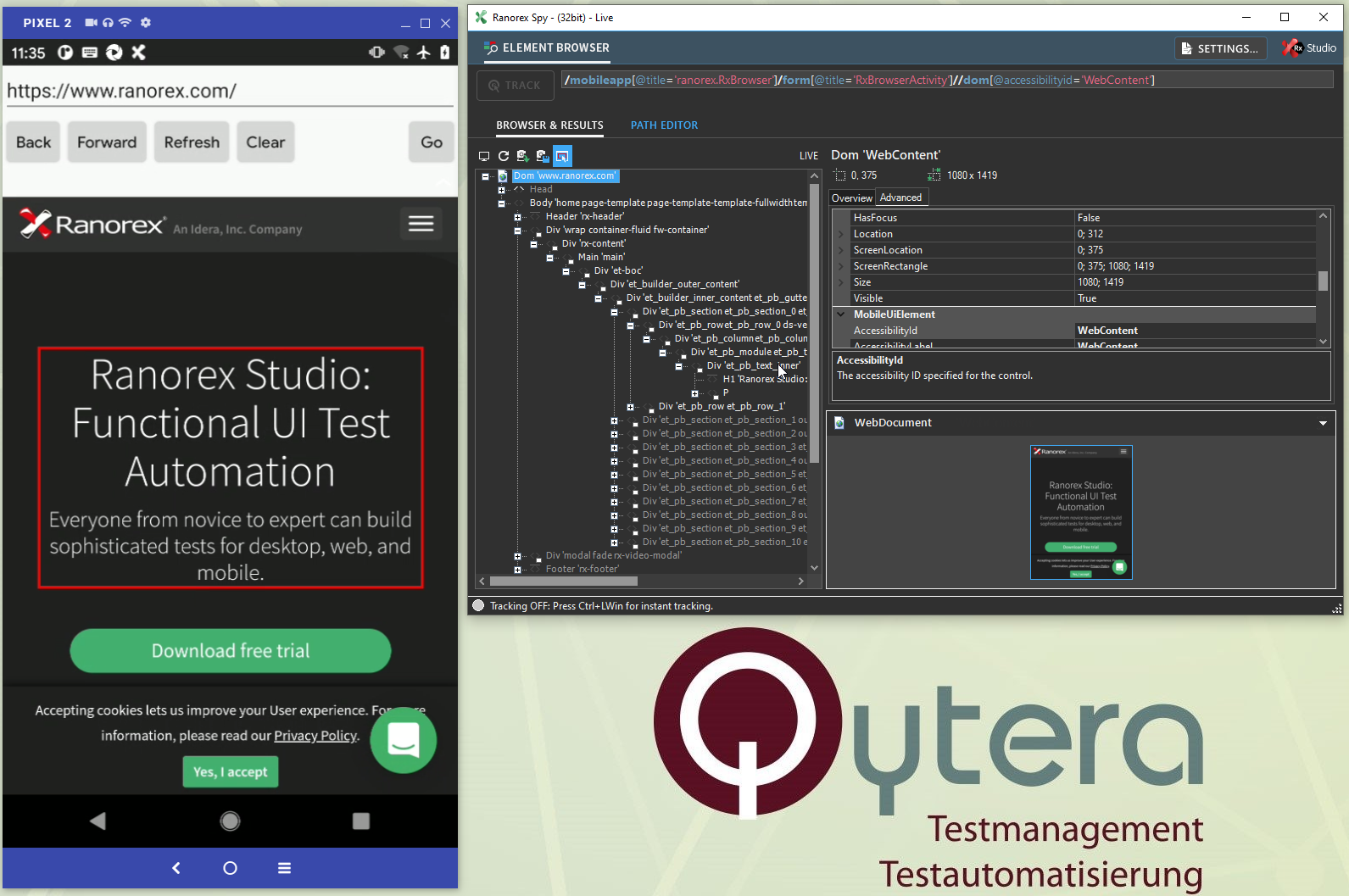Click the green chat bubble icon
The width and height of the screenshot is (1349, 896).
point(404,740)
